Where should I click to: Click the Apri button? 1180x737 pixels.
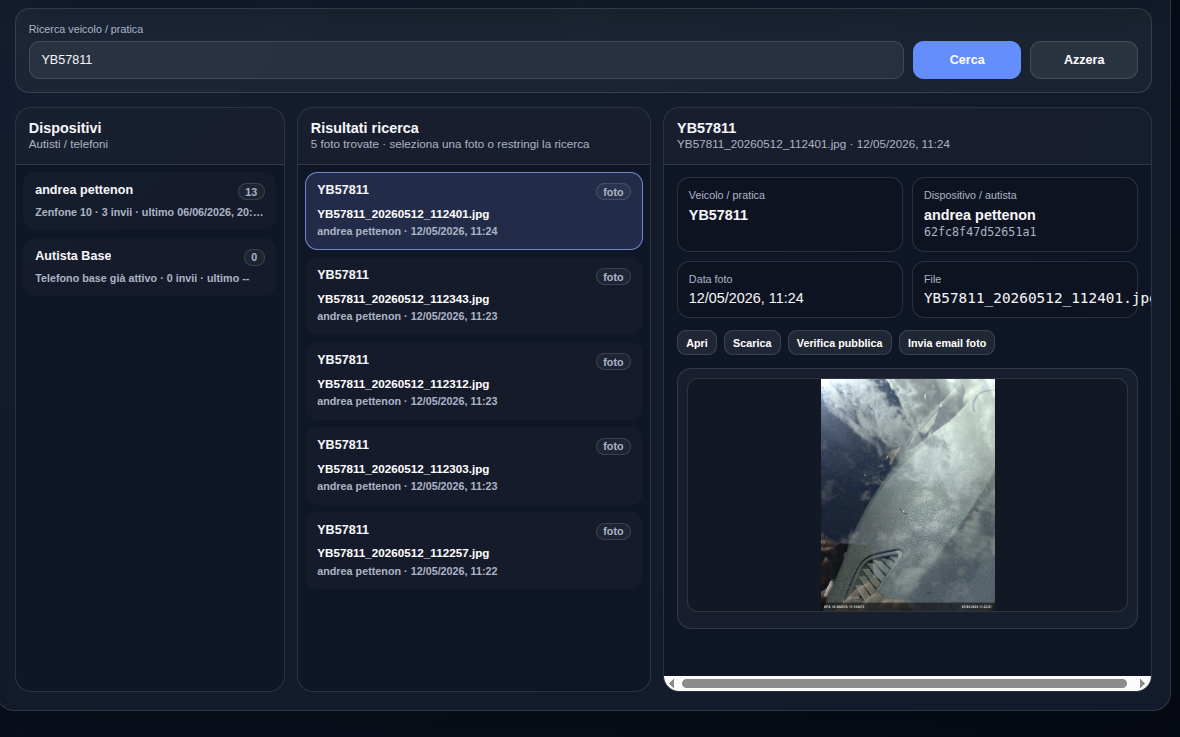697,343
